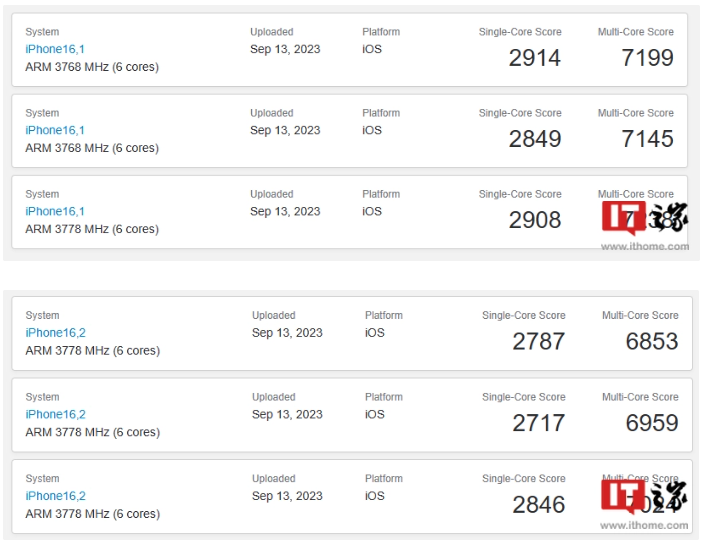The image size is (701, 547).
Task: Open iPhone16,2 link scoring 2787 single-core
Action: click(x=55, y=333)
